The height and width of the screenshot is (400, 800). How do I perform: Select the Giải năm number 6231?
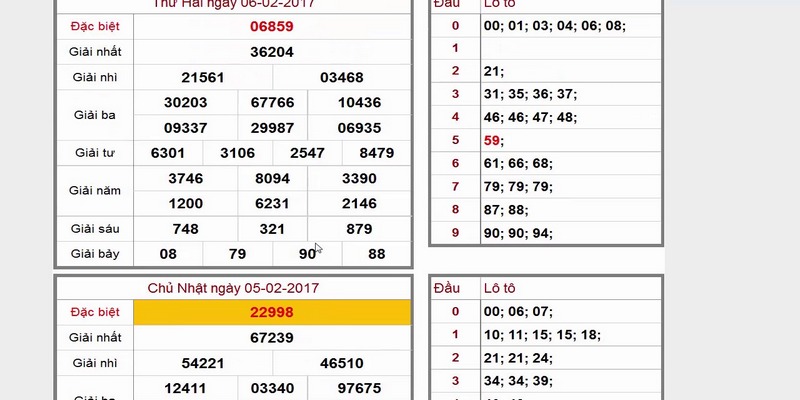coord(271,203)
